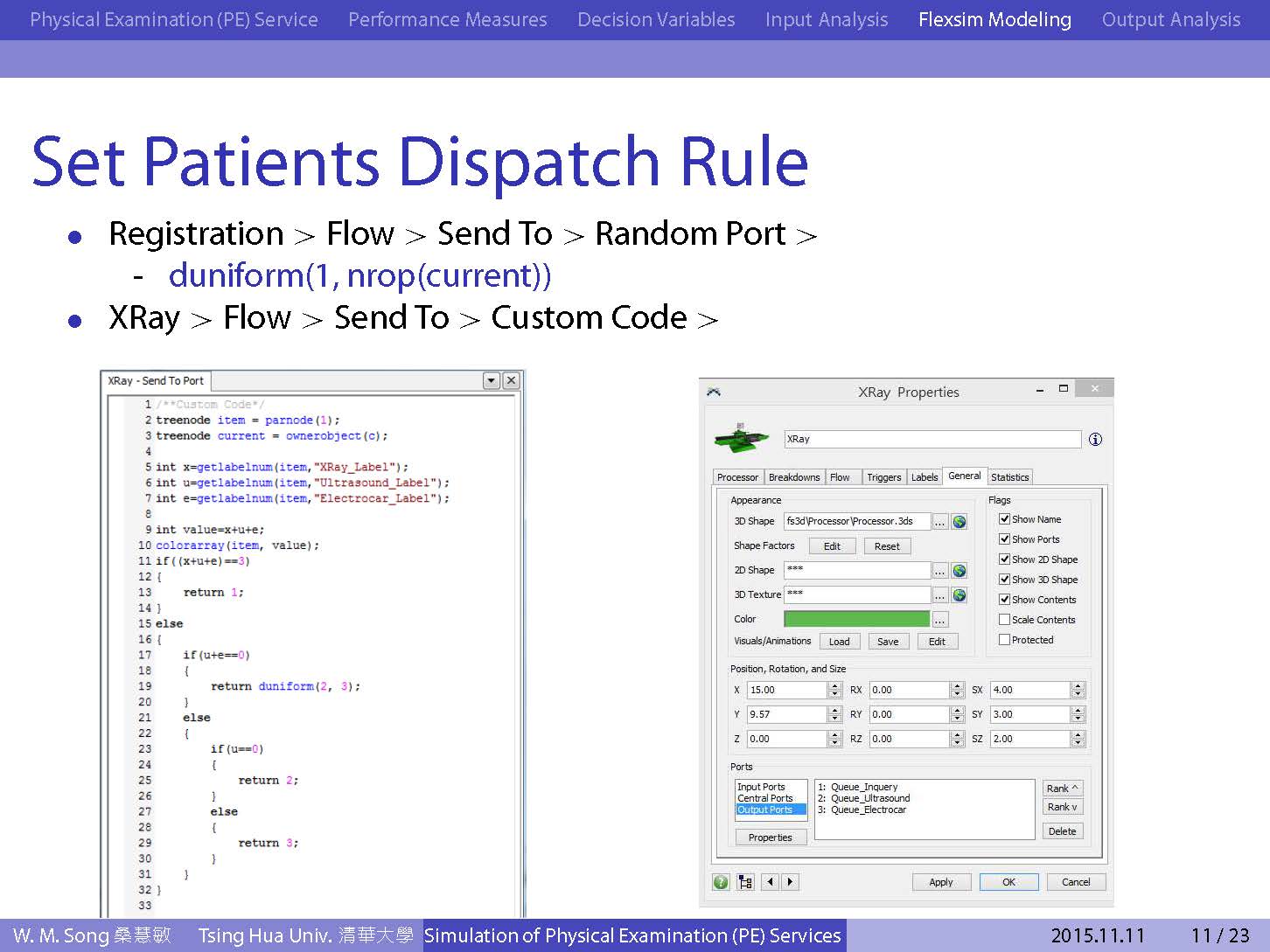1270x952 pixels.
Task: Open the Triggers tab
Action: (x=883, y=477)
